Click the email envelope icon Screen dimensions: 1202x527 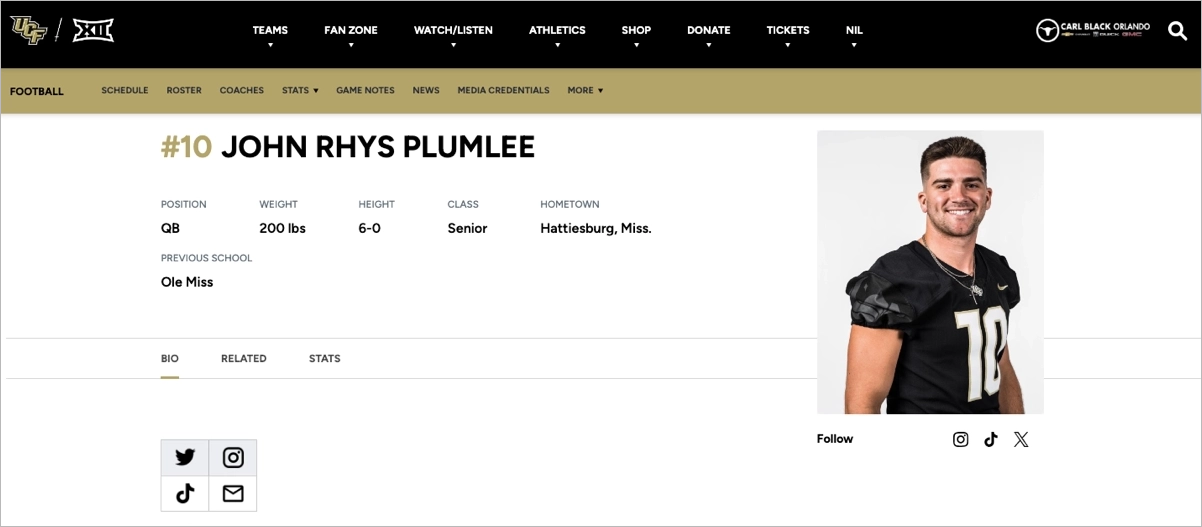[233, 493]
